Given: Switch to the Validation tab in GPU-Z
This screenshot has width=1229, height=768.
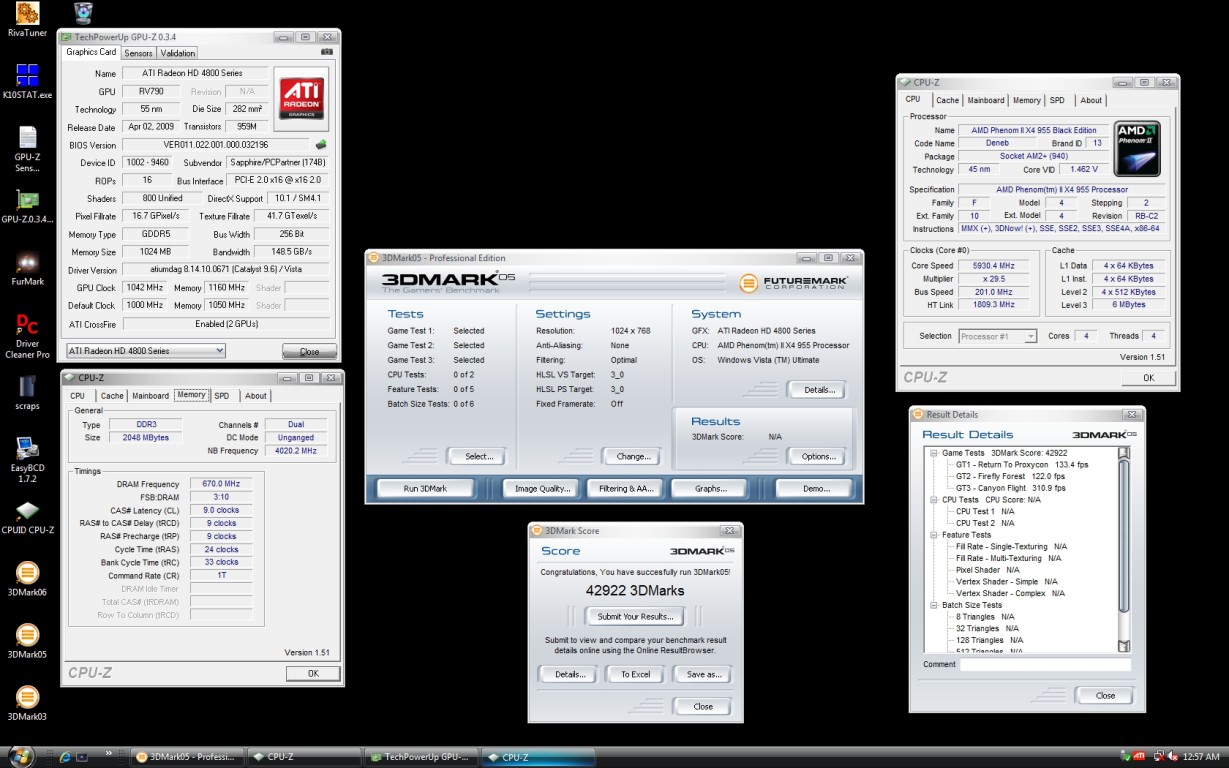Looking at the screenshot, I should pos(178,53).
